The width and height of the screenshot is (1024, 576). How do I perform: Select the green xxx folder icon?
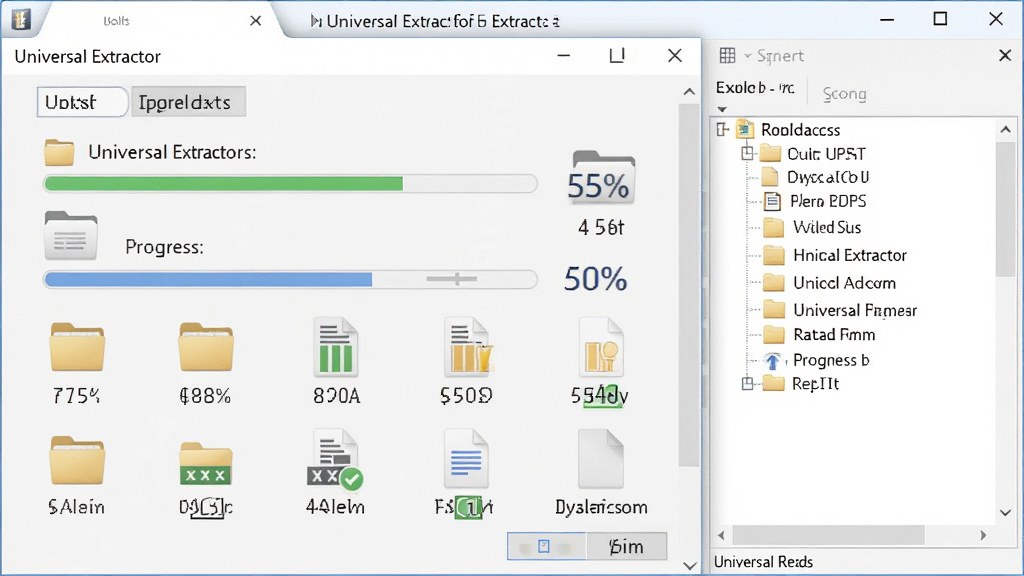coord(206,464)
